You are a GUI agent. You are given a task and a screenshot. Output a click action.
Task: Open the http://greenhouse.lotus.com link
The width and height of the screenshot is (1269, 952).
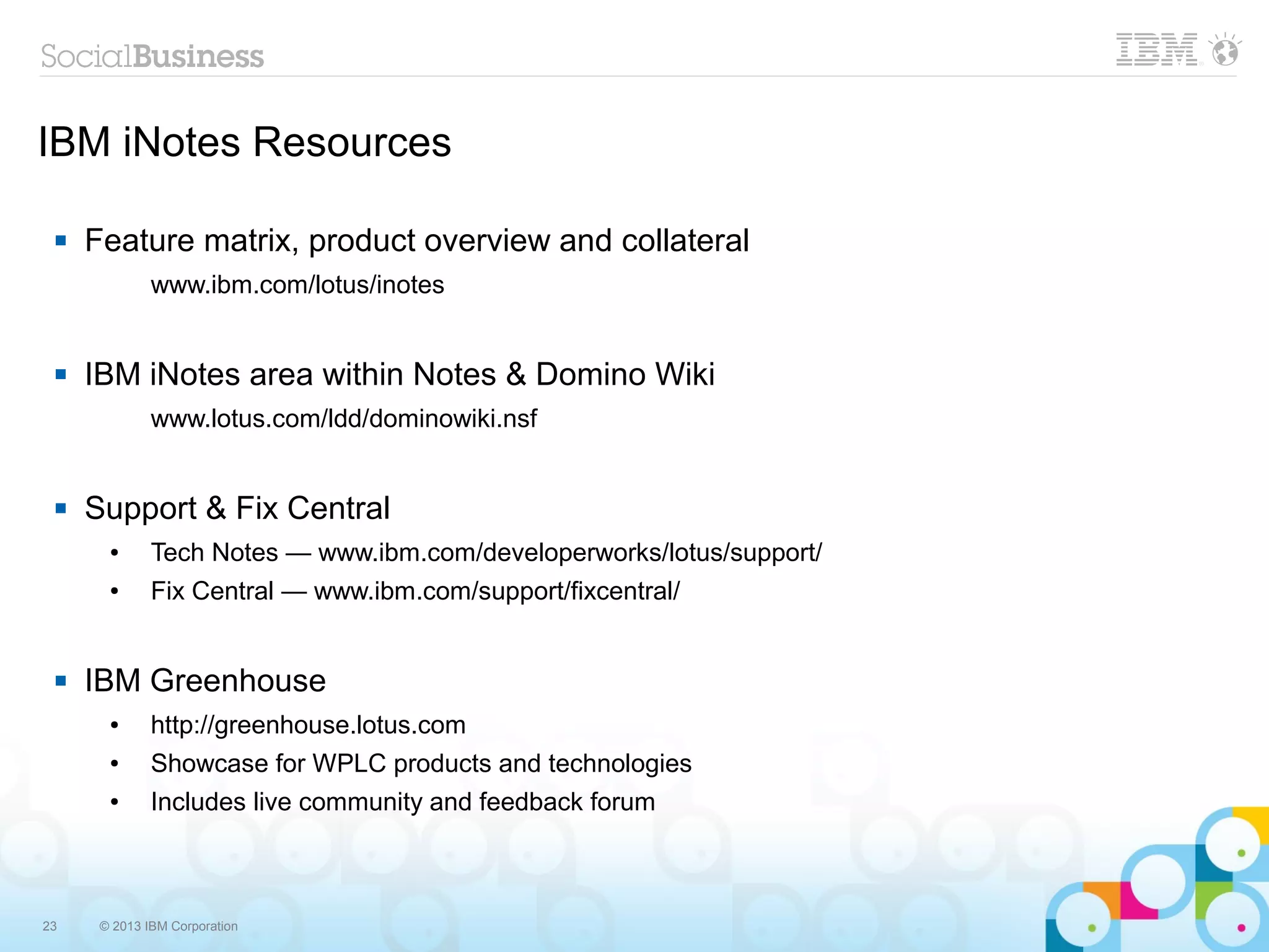308,725
